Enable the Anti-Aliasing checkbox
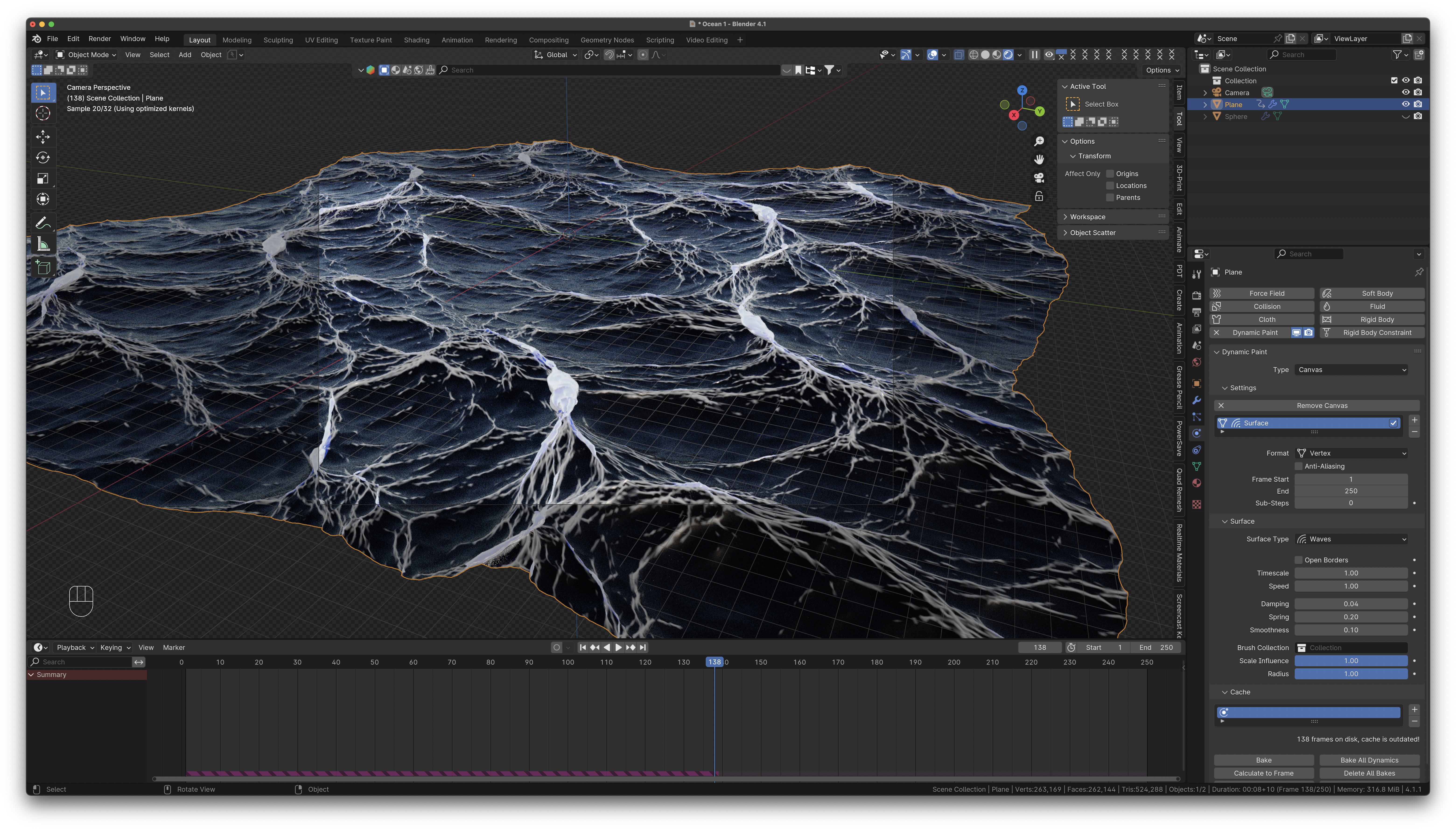The image size is (1456, 830). tap(1299, 466)
